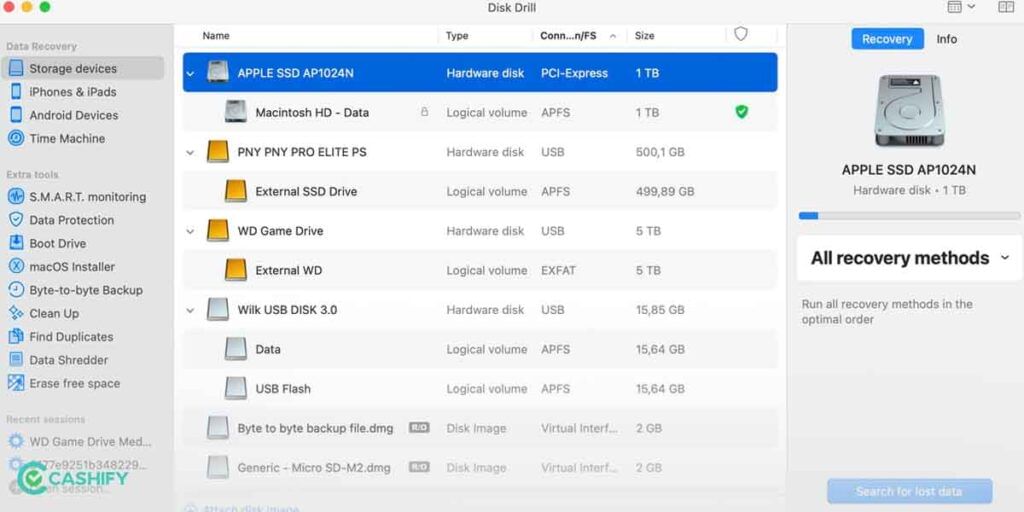The height and width of the screenshot is (512, 1024).
Task: Sort by Conn...n/FS column
Action: [577, 36]
